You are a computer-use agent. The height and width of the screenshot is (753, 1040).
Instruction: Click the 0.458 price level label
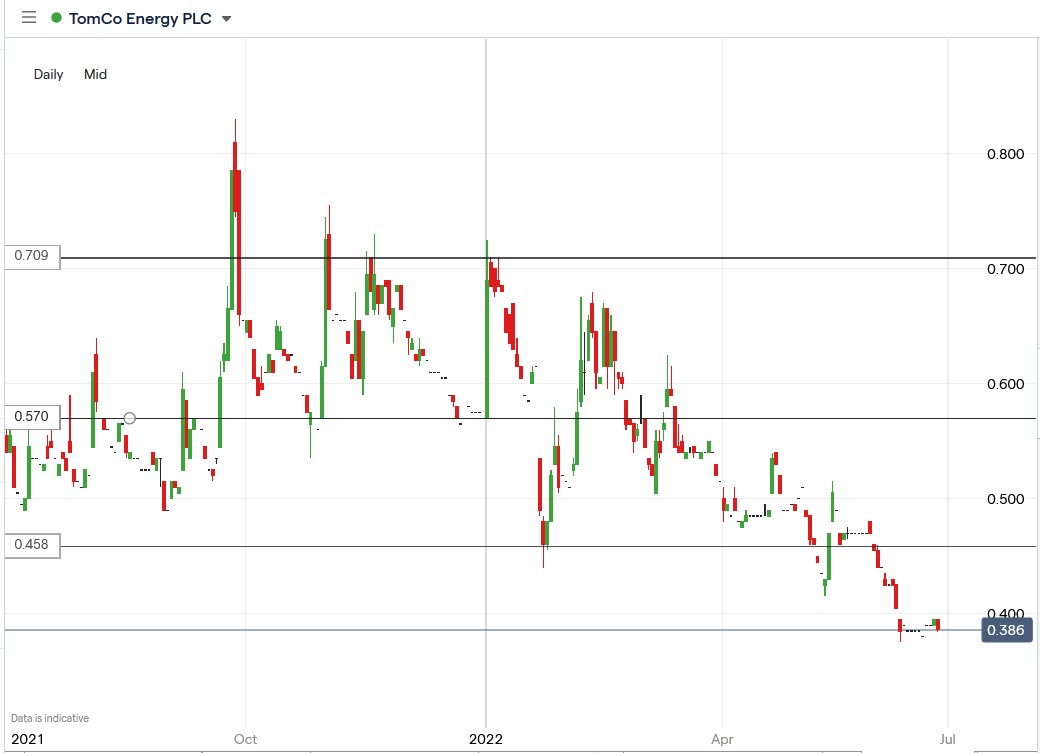[x=29, y=545]
